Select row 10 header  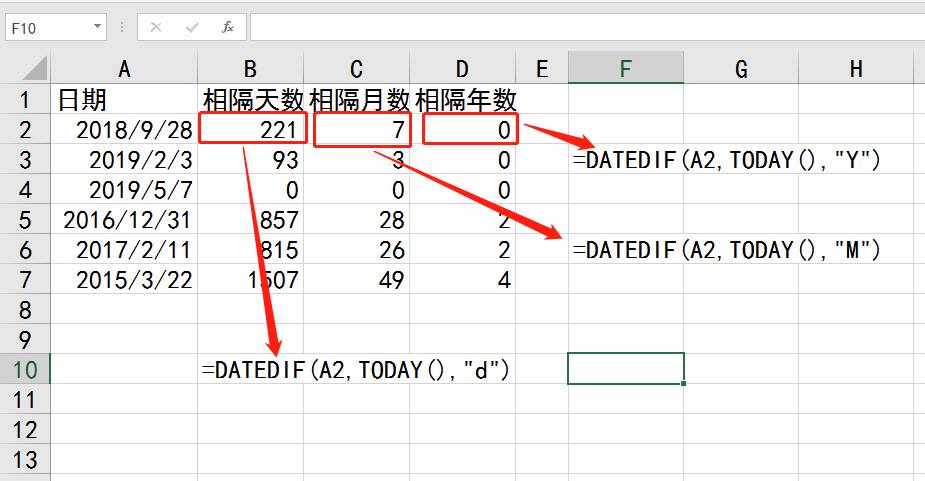(x=25, y=369)
